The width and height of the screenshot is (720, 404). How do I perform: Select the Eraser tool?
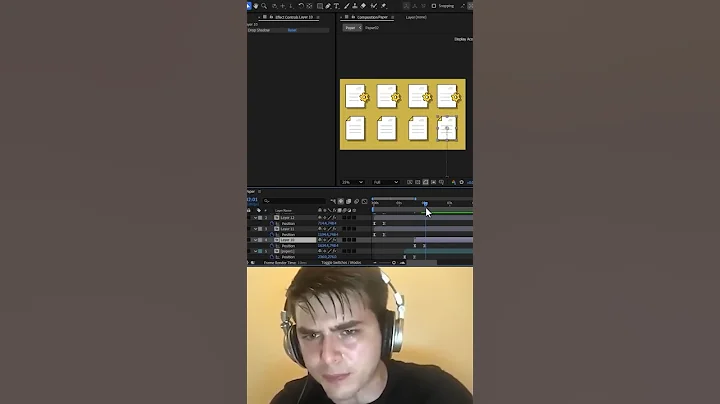(x=363, y=6)
